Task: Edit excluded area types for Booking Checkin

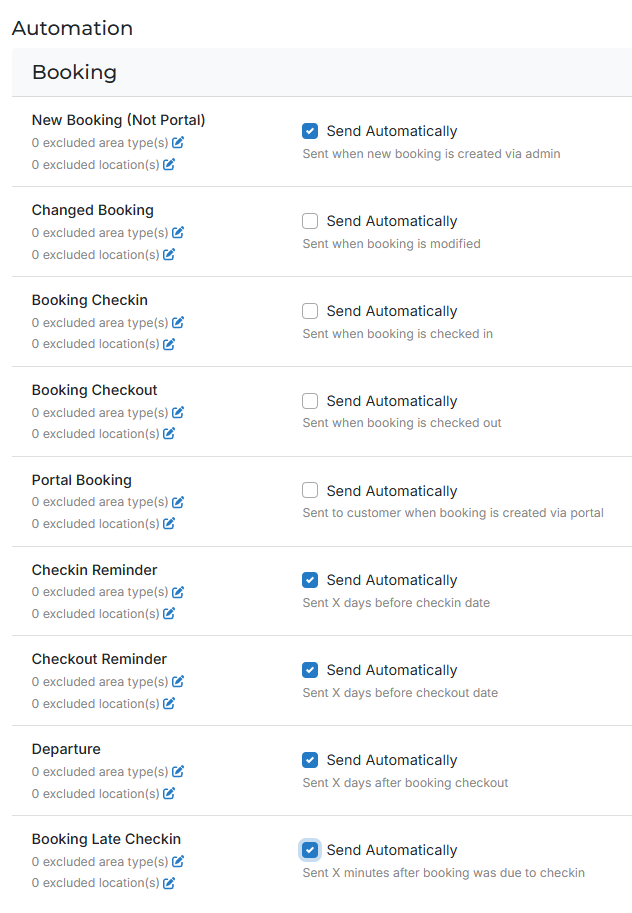Action: click(178, 323)
